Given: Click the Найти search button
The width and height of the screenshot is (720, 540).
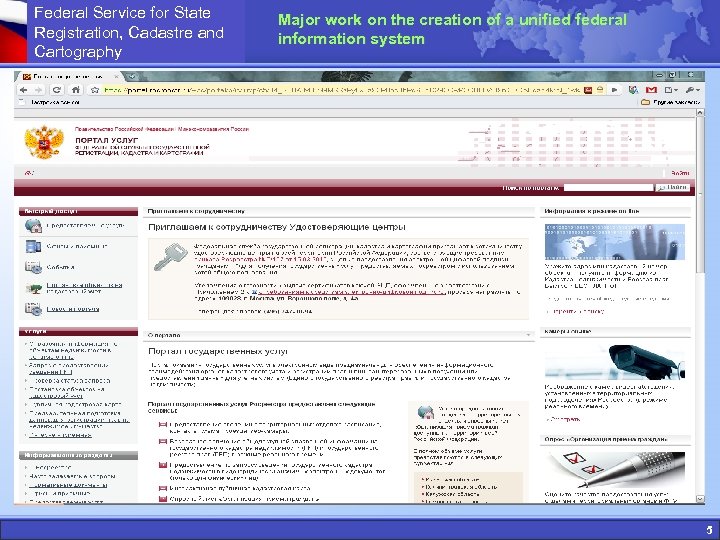Looking at the screenshot, I should click(x=673, y=187).
